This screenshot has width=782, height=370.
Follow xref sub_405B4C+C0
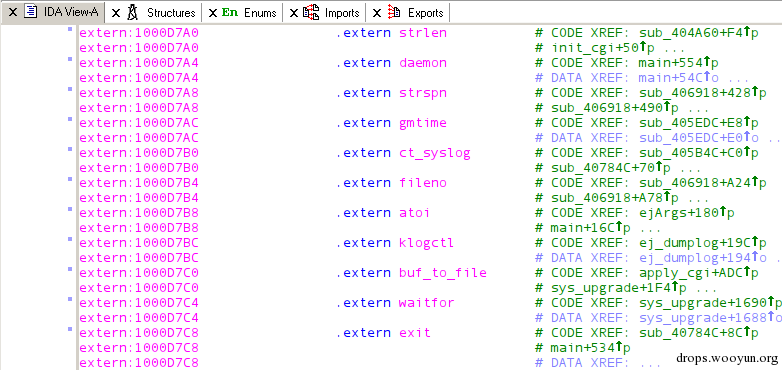pyautogui.click(x=691, y=153)
